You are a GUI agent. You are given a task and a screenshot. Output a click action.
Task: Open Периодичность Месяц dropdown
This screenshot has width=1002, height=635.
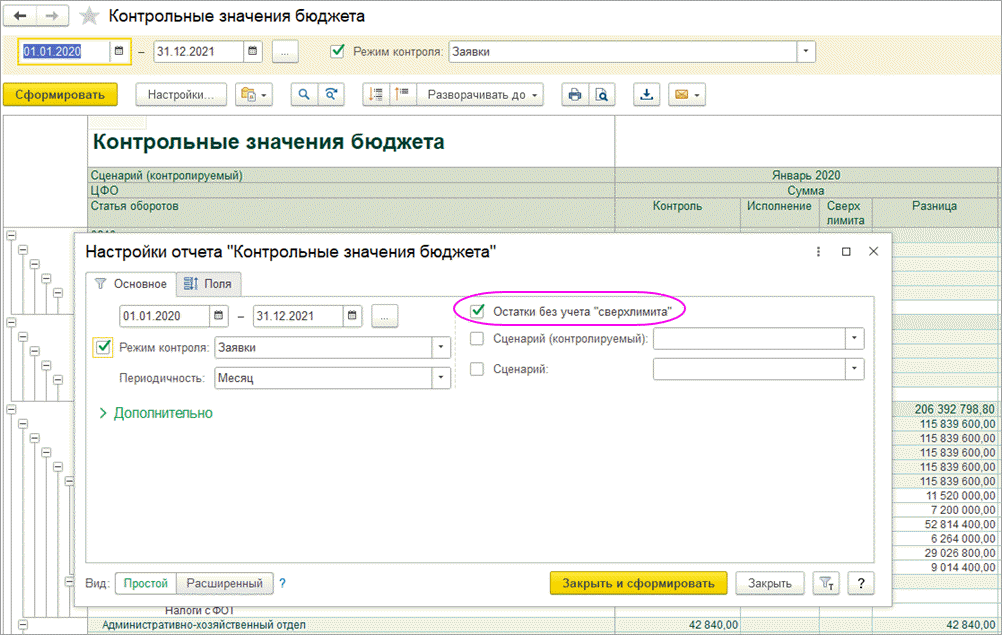point(441,378)
